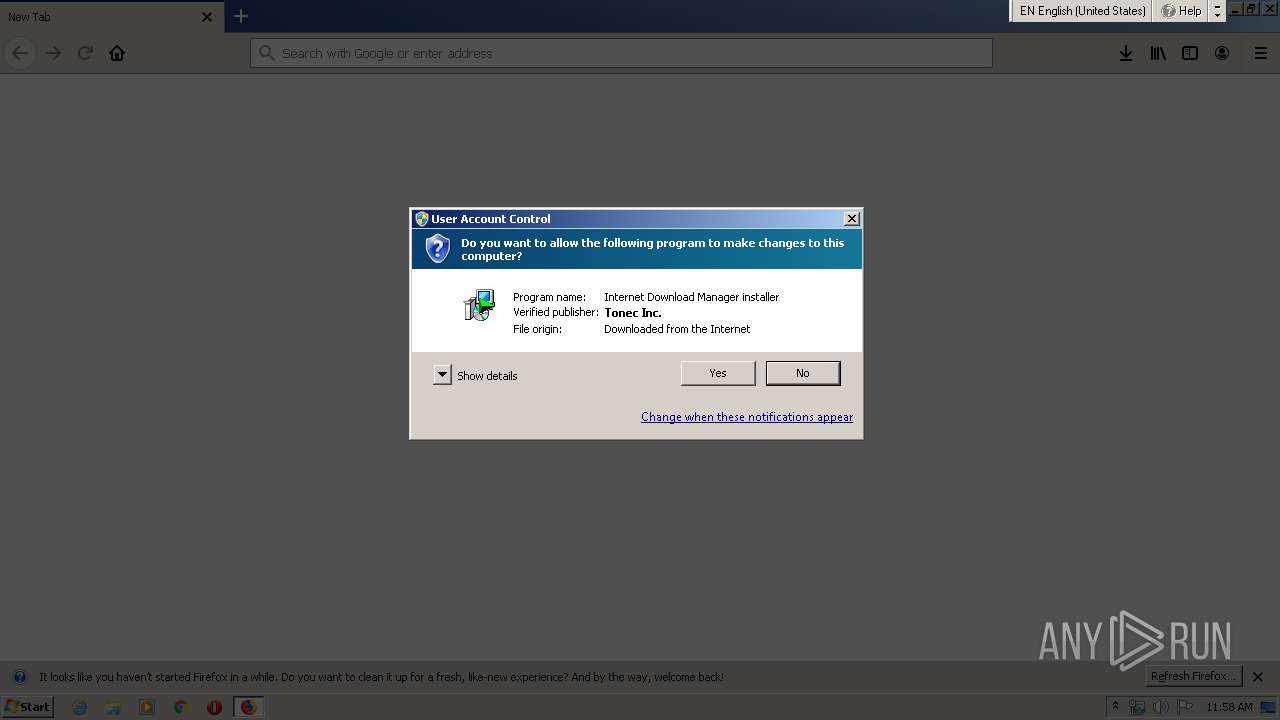Close the New Tab tab
1280x720 pixels.
pyautogui.click(x=207, y=17)
